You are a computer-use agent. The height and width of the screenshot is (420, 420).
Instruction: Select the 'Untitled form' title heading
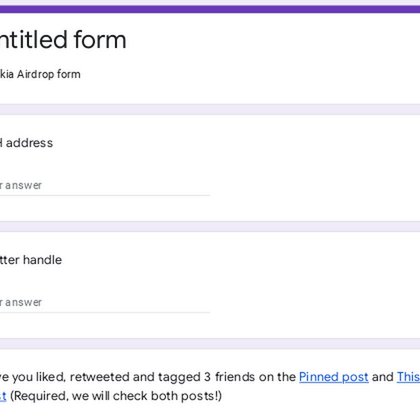point(63,40)
